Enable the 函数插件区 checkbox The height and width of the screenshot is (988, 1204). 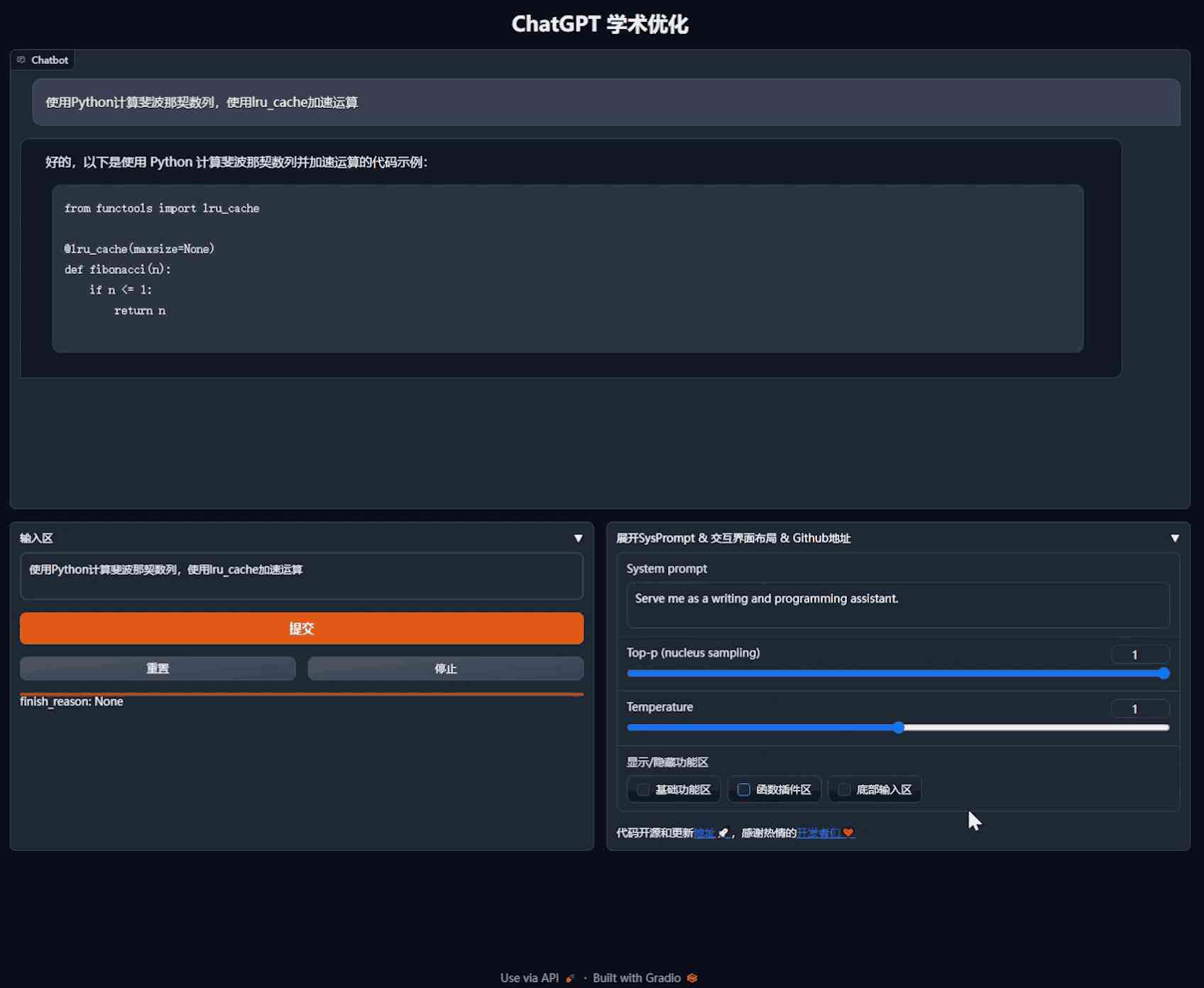pyautogui.click(x=744, y=789)
